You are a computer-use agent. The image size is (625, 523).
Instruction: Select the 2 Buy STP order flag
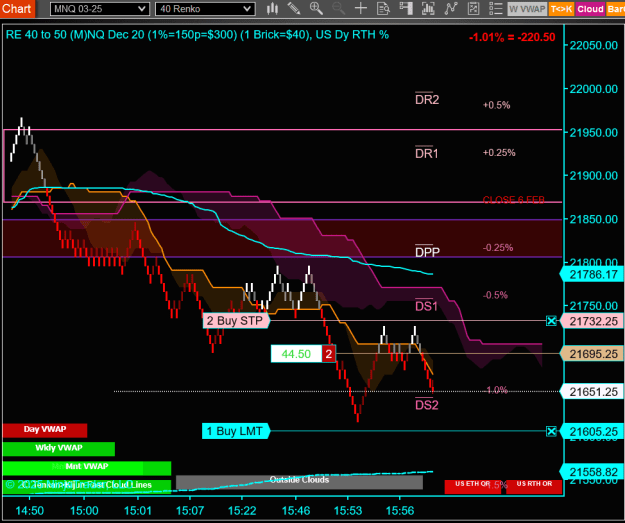[236, 320]
